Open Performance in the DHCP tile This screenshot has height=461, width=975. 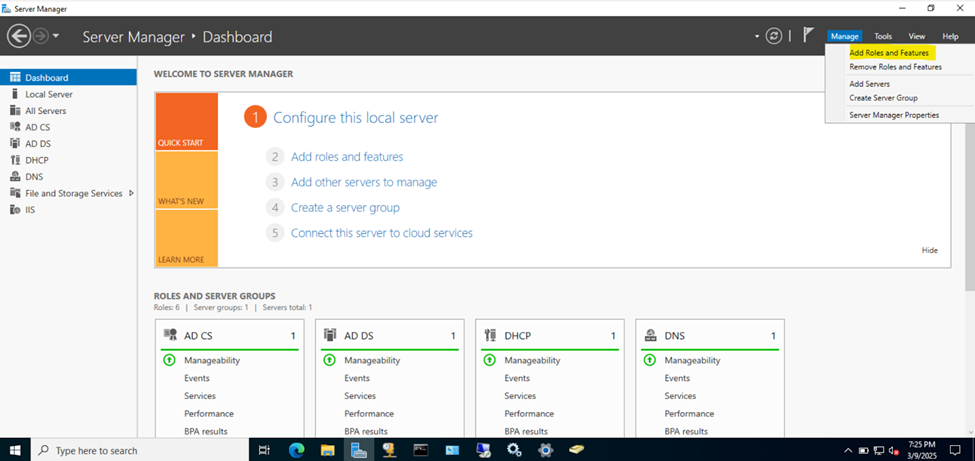pyautogui.click(x=529, y=413)
